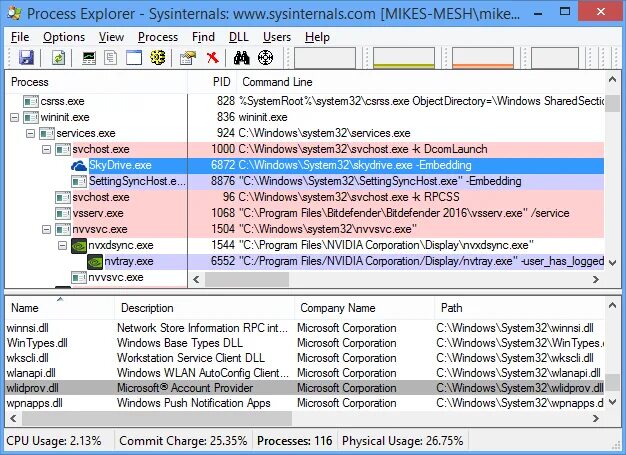626x455 pixels.
Task: Select the vsserv.exe process
Action: click(305, 213)
